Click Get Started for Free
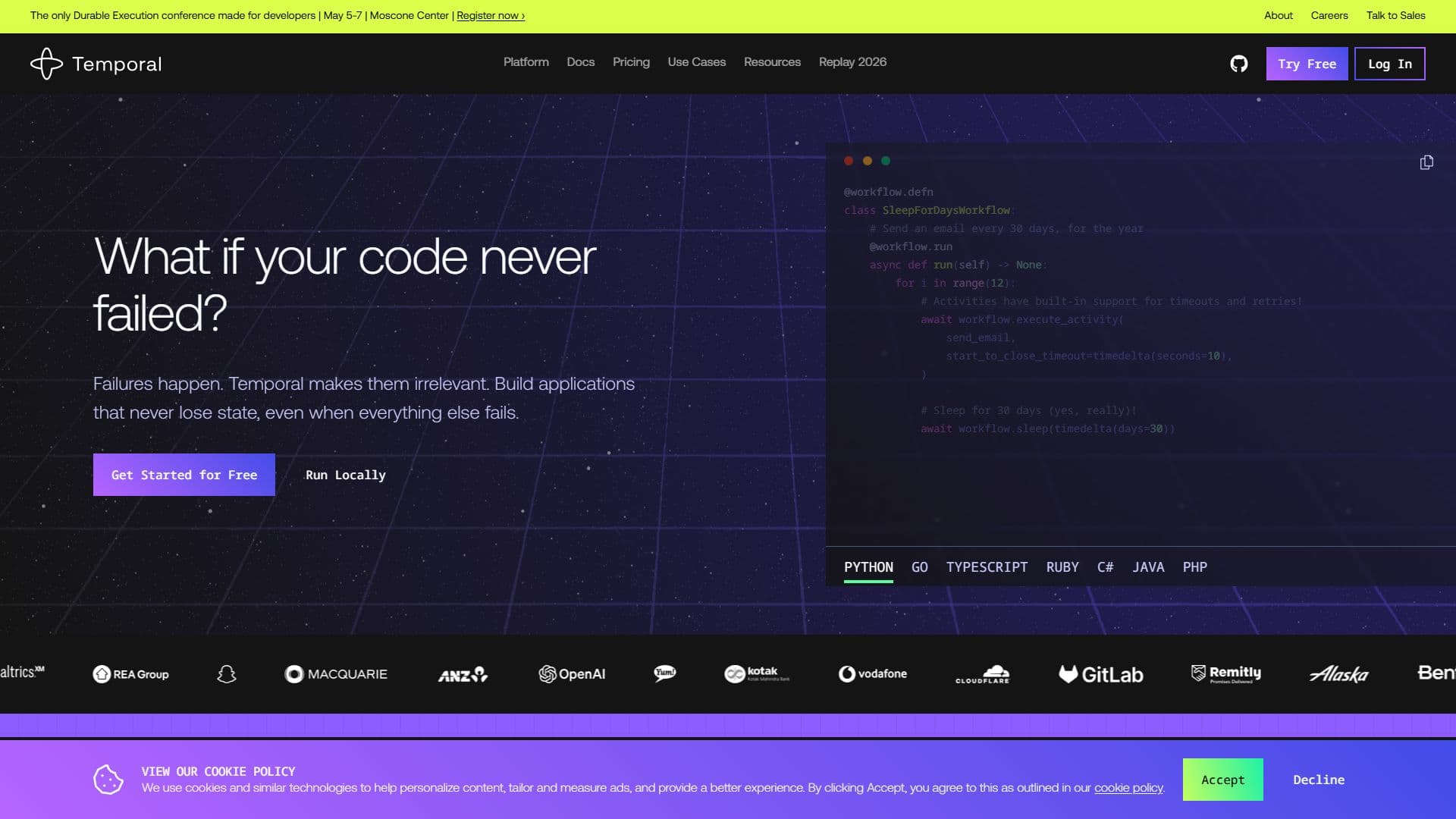 pos(184,475)
